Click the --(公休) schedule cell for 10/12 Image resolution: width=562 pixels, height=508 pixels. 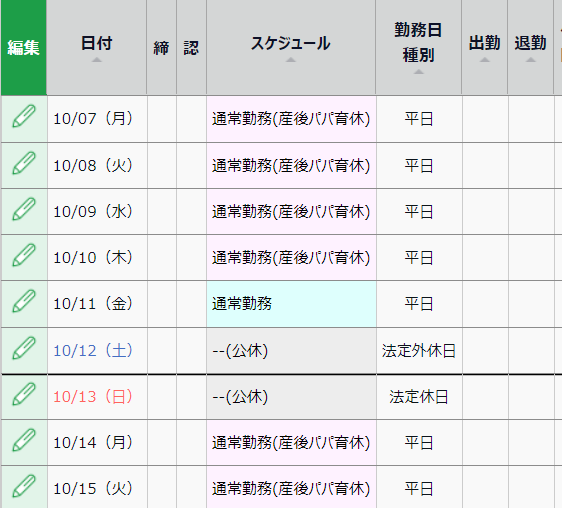[291, 351]
